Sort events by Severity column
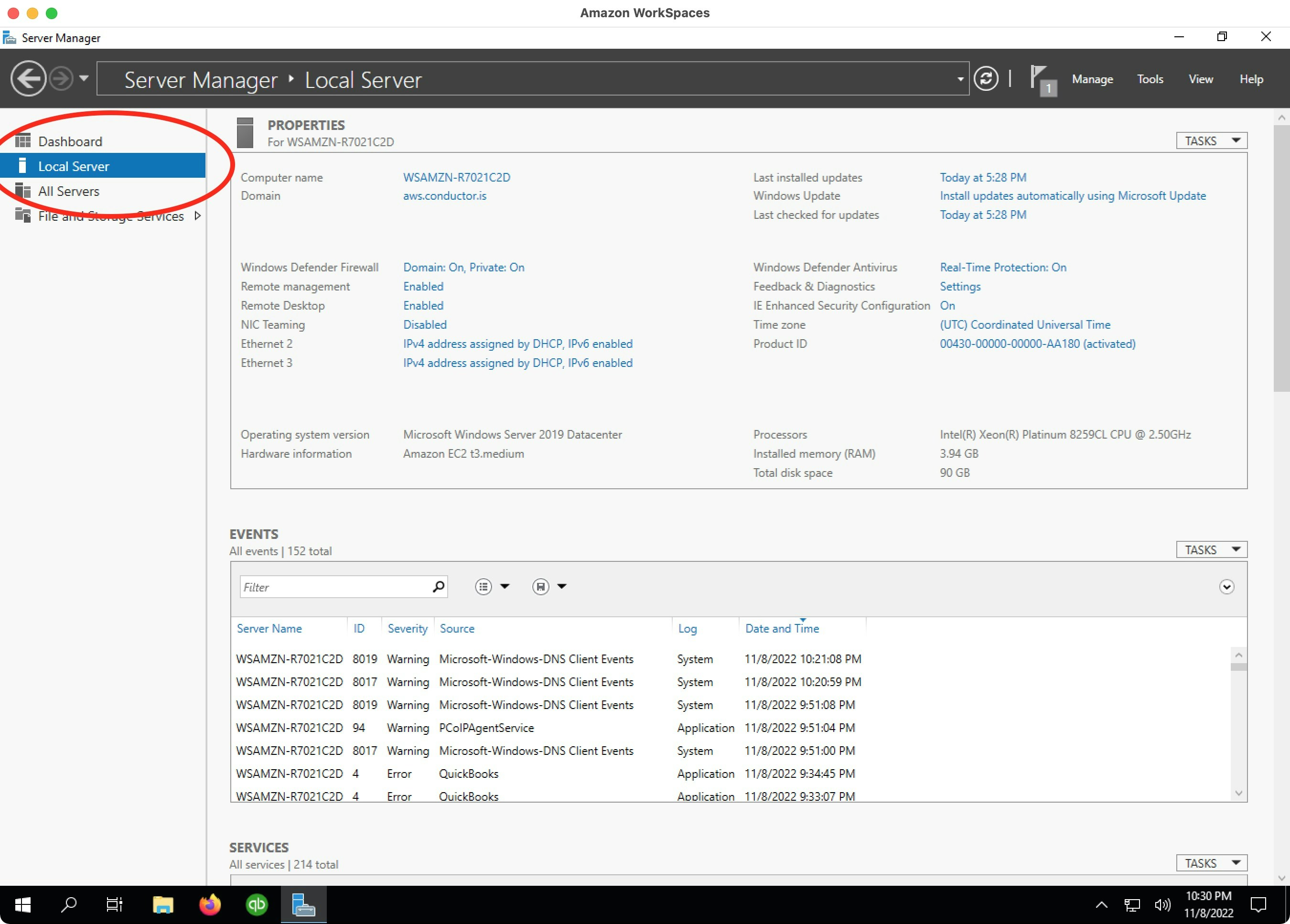 (407, 628)
